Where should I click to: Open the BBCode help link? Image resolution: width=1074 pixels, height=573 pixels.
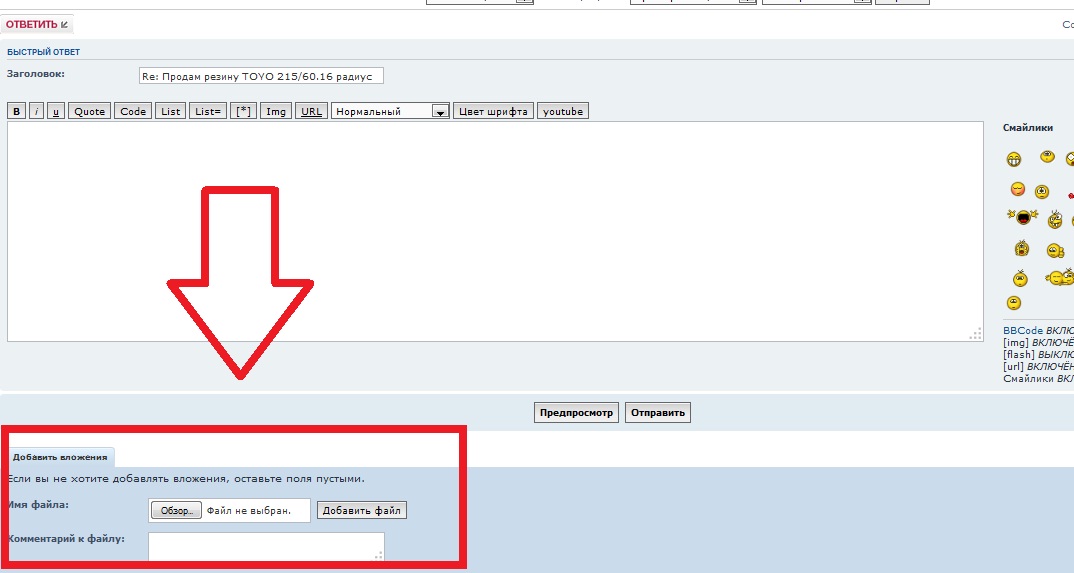[x=1022, y=331]
